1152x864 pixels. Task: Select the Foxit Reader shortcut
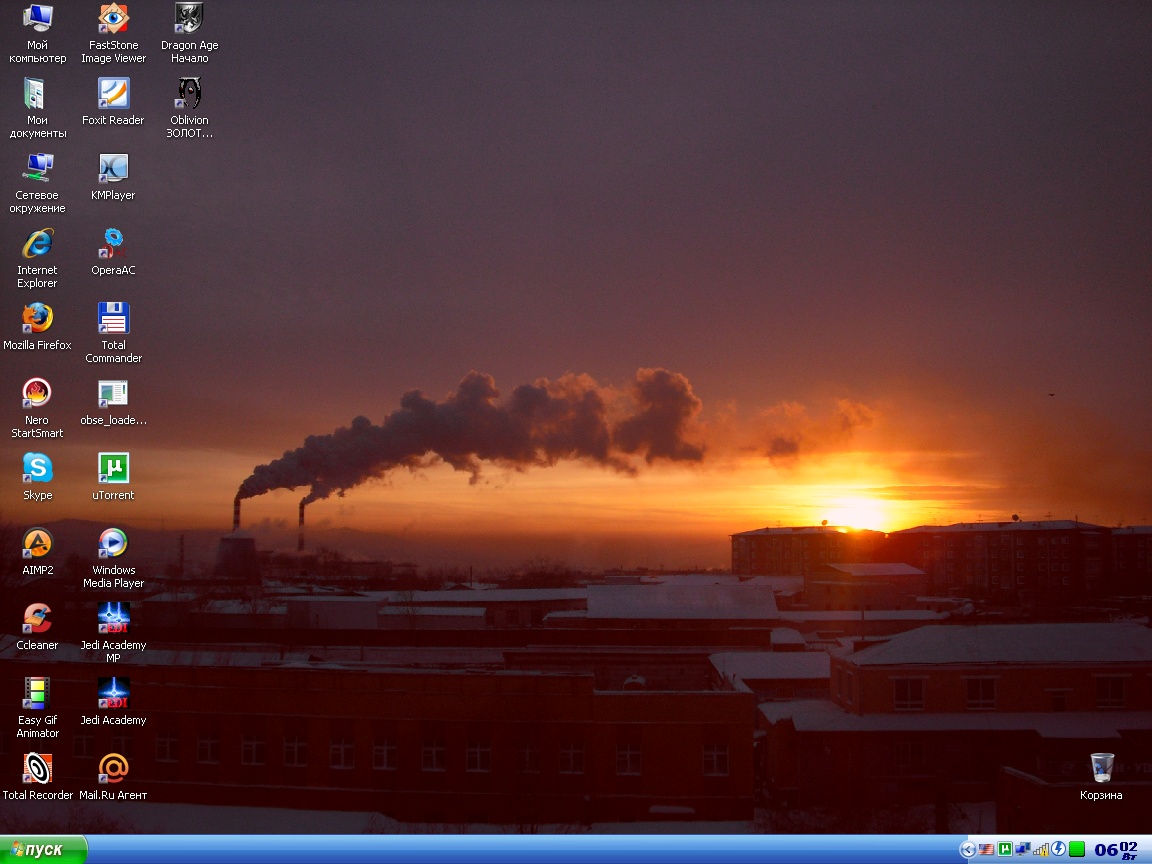pyautogui.click(x=113, y=94)
